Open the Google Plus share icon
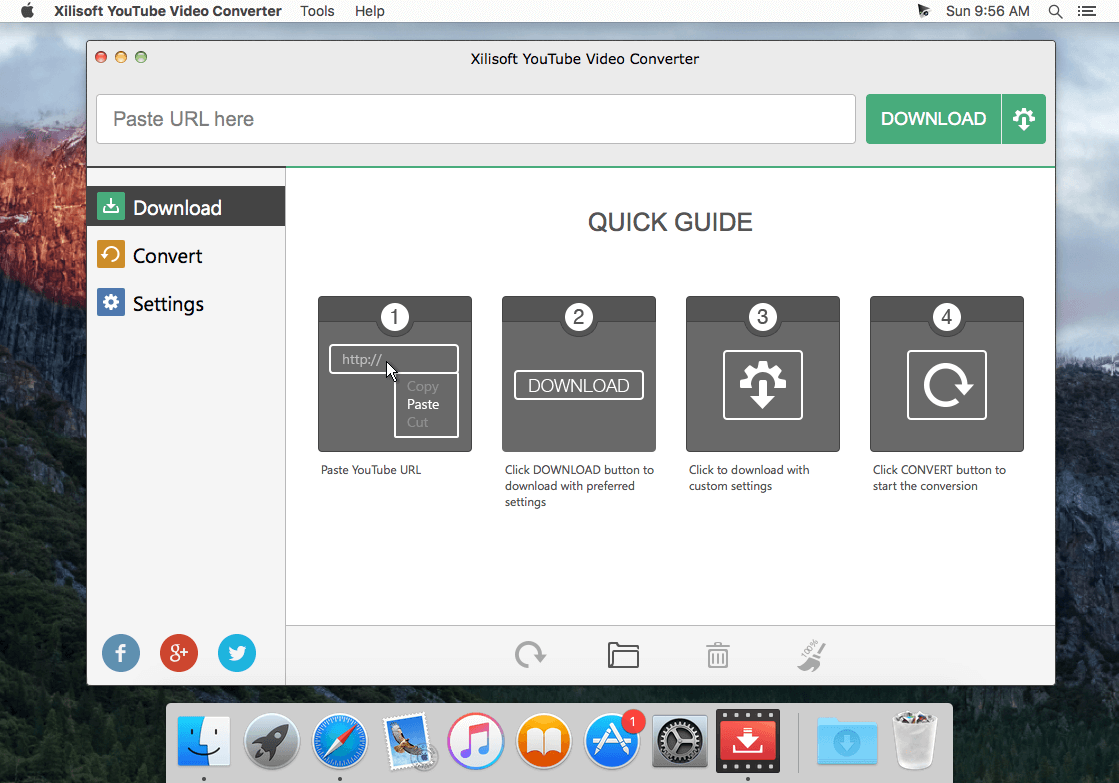1119x783 pixels. coord(179,653)
